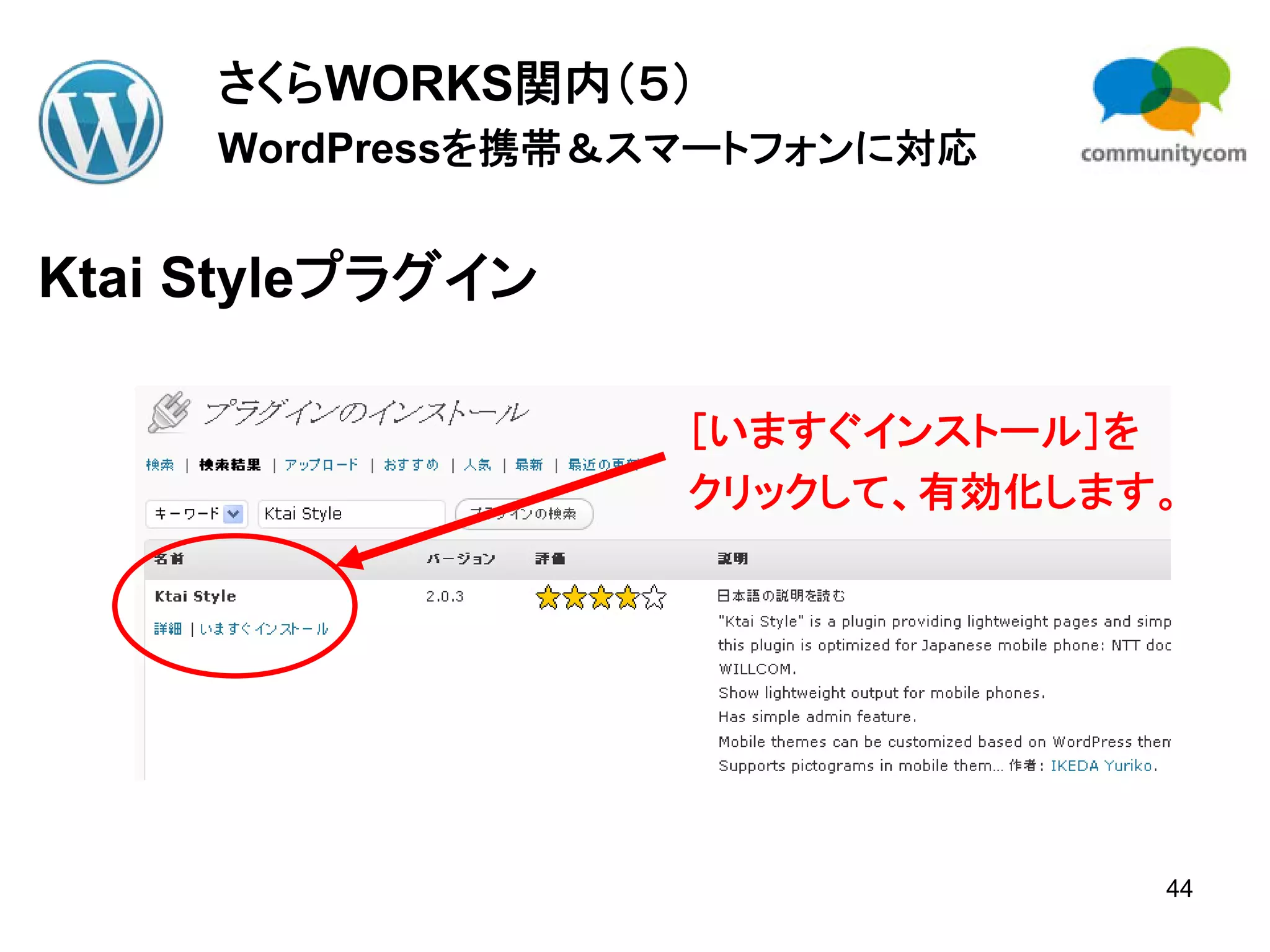Expand the キーワード dropdown
This screenshot has width=1270, height=952.
(x=197, y=514)
